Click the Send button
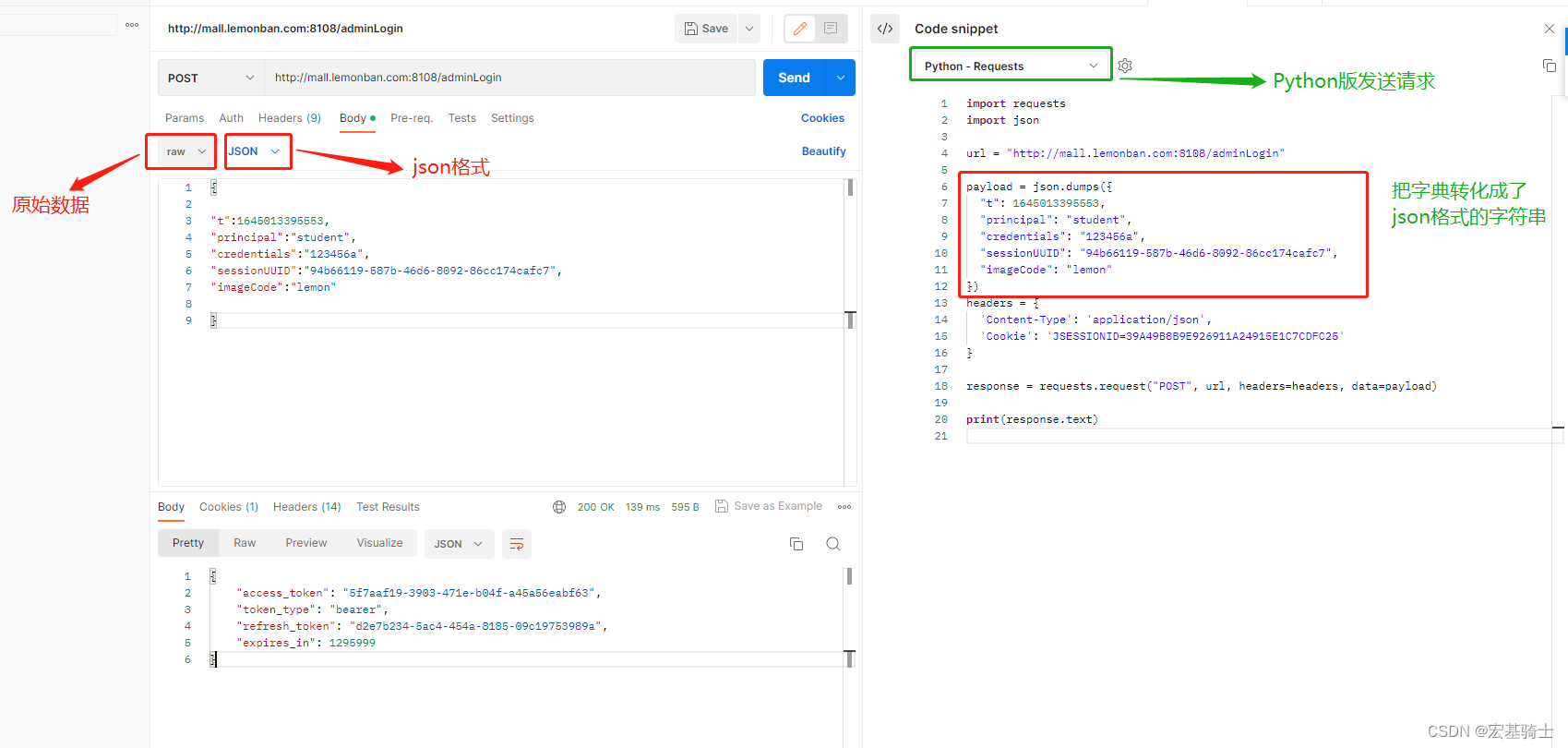The height and width of the screenshot is (748, 1568). coord(794,78)
